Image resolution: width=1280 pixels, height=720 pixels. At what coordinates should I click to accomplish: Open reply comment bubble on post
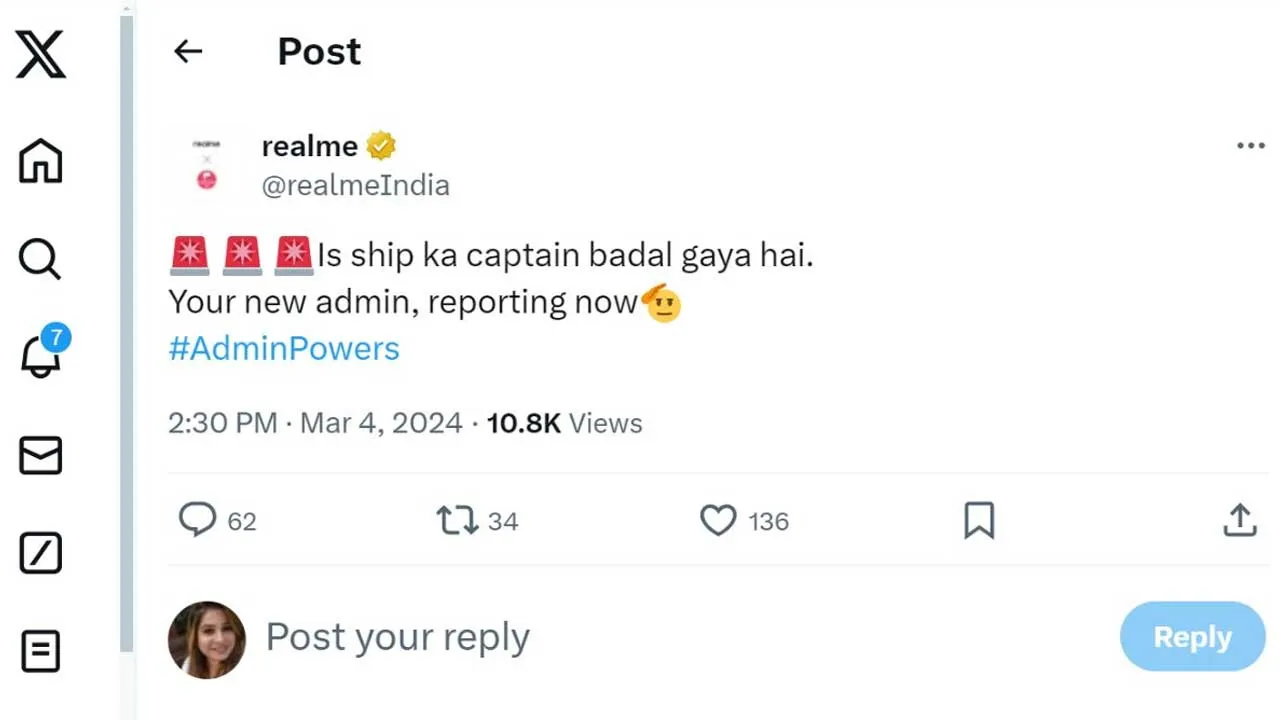197,520
